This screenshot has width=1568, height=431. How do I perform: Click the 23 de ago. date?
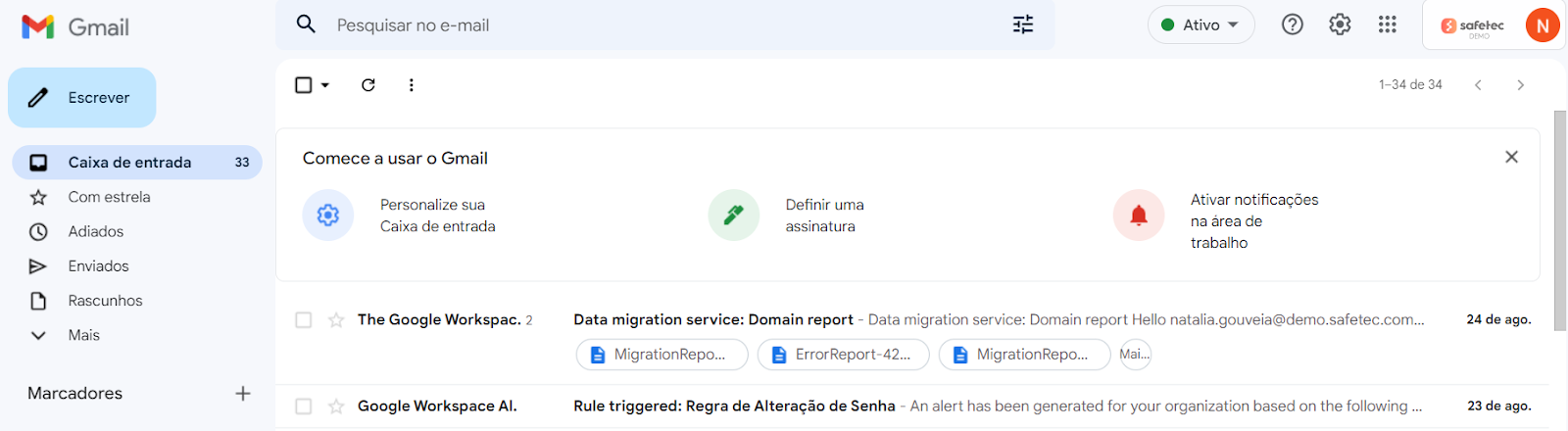(x=1498, y=407)
